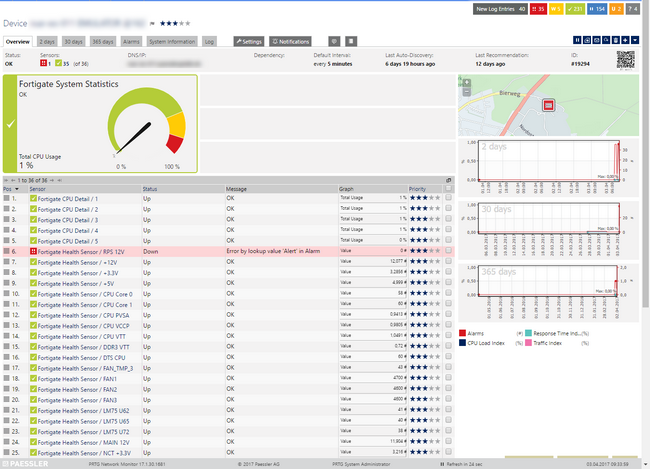Click the red device marker on the map
Image resolution: width=650 pixels, height=469 pixels.
pyautogui.click(x=548, y=105)
